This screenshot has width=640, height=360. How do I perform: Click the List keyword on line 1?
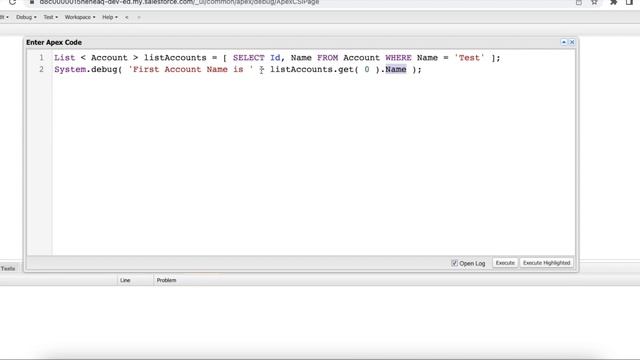(x=64, y=58)
